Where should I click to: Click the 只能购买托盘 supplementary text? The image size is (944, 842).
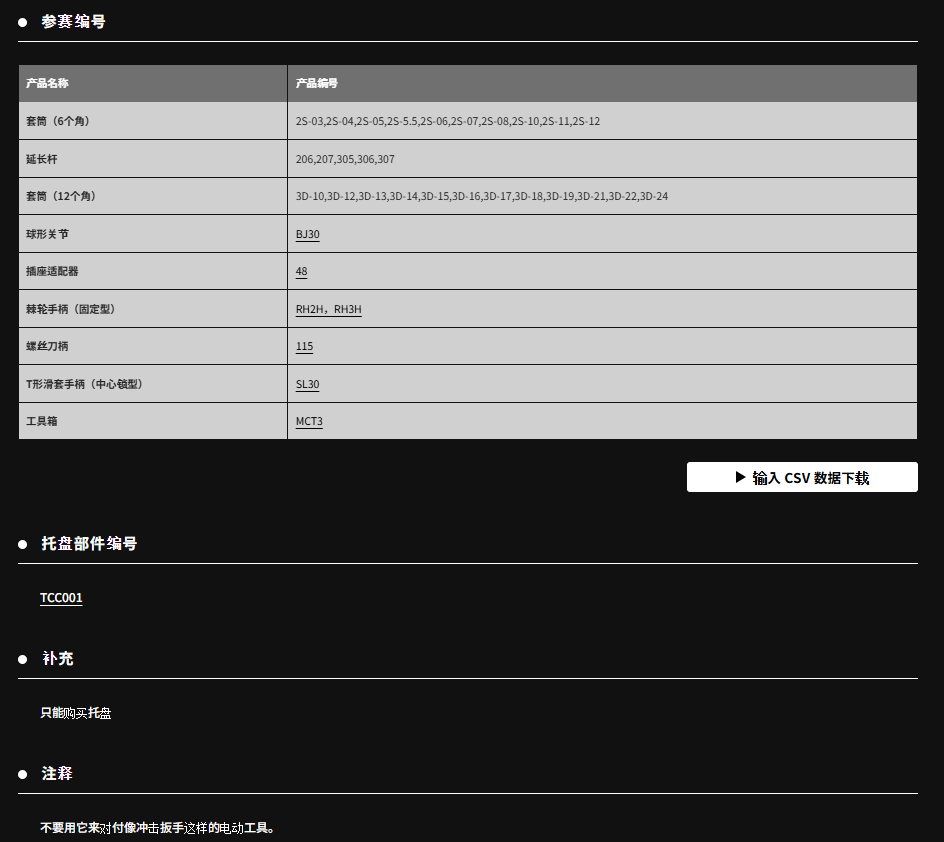point(76,713)
